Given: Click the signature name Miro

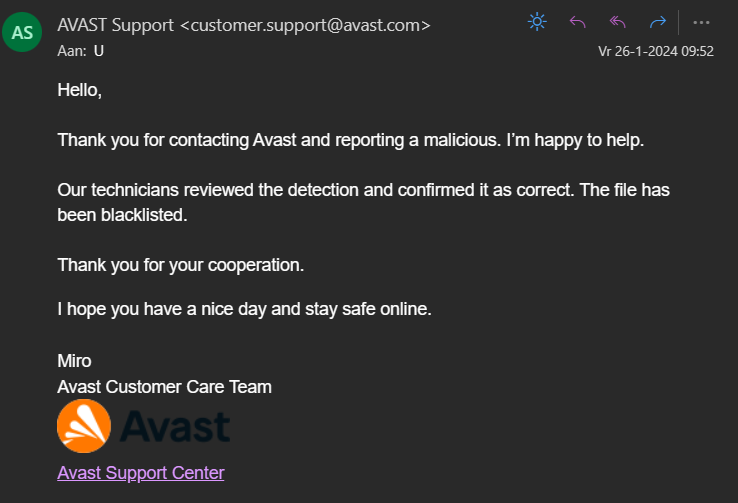Looking at the screenshot, I should [x=74, y=361].
